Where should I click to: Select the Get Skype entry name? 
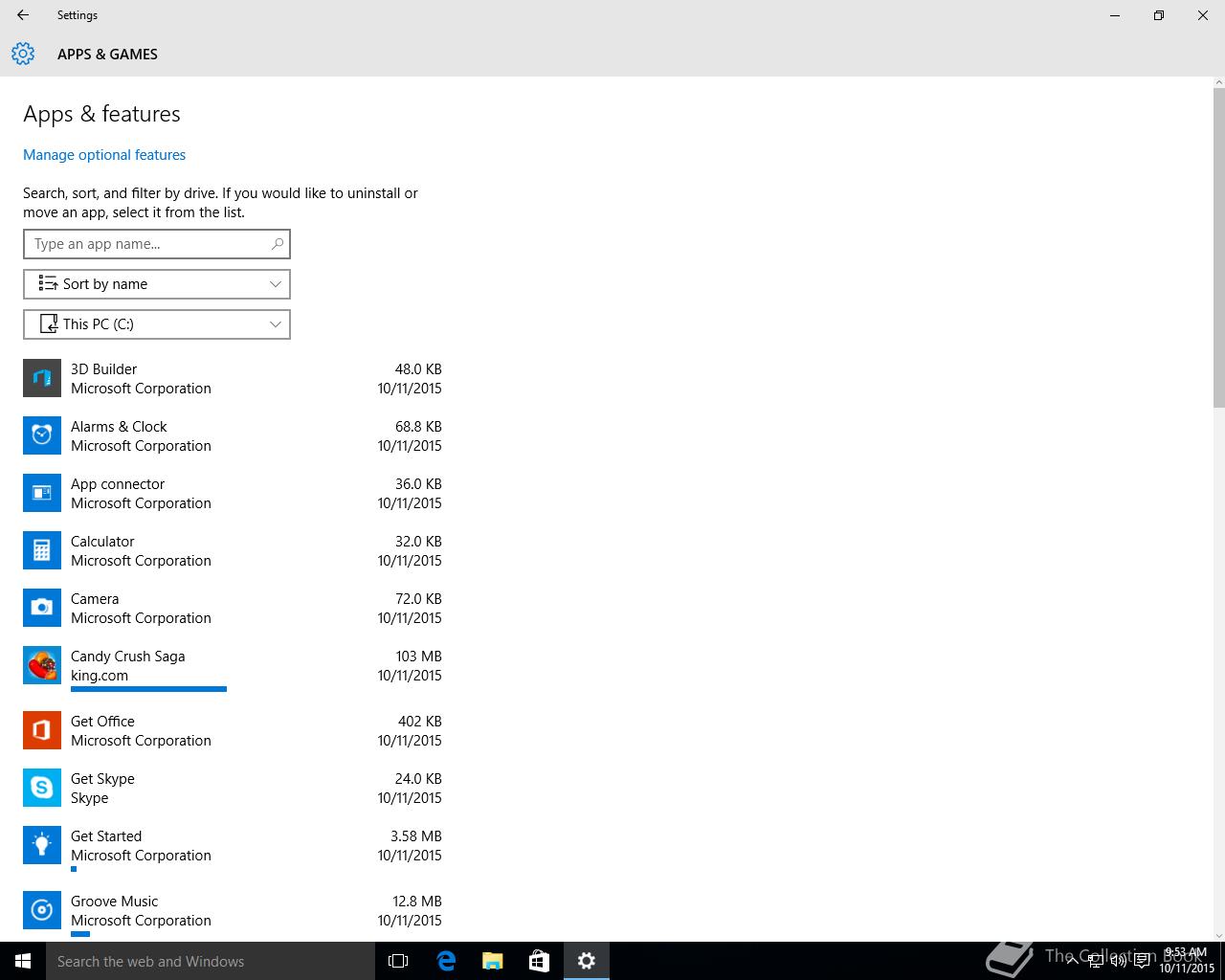coord(102,779)
